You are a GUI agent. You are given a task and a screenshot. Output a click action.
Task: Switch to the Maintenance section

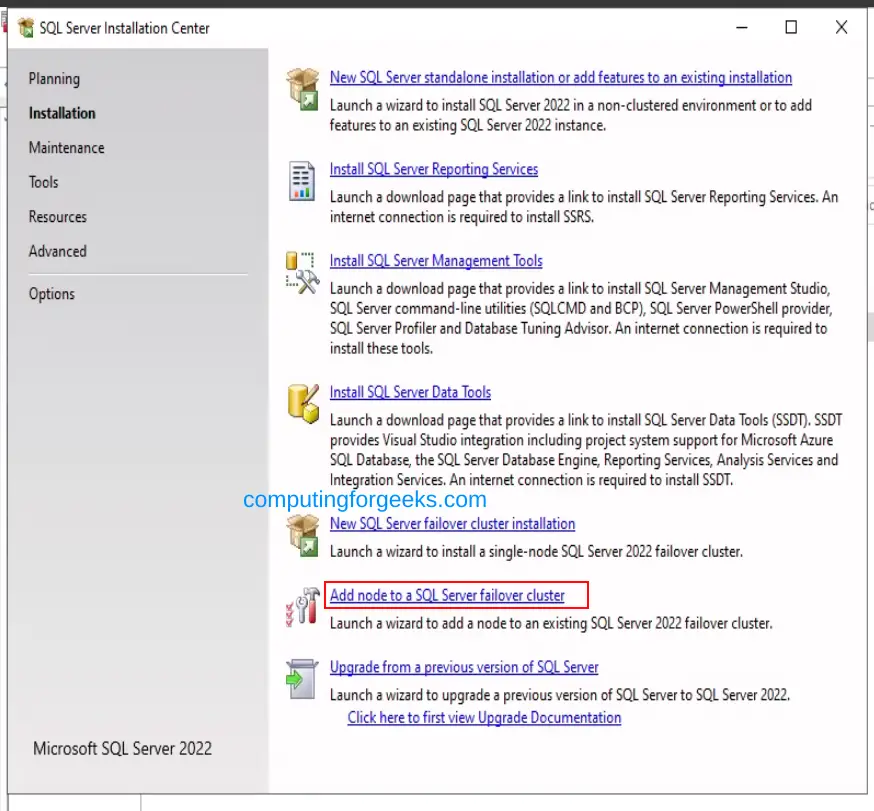(x=66, y=148)
